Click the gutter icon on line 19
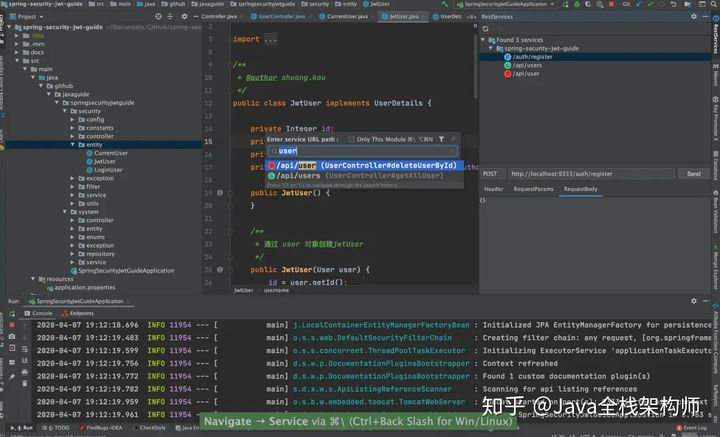 tap(220, 193)
